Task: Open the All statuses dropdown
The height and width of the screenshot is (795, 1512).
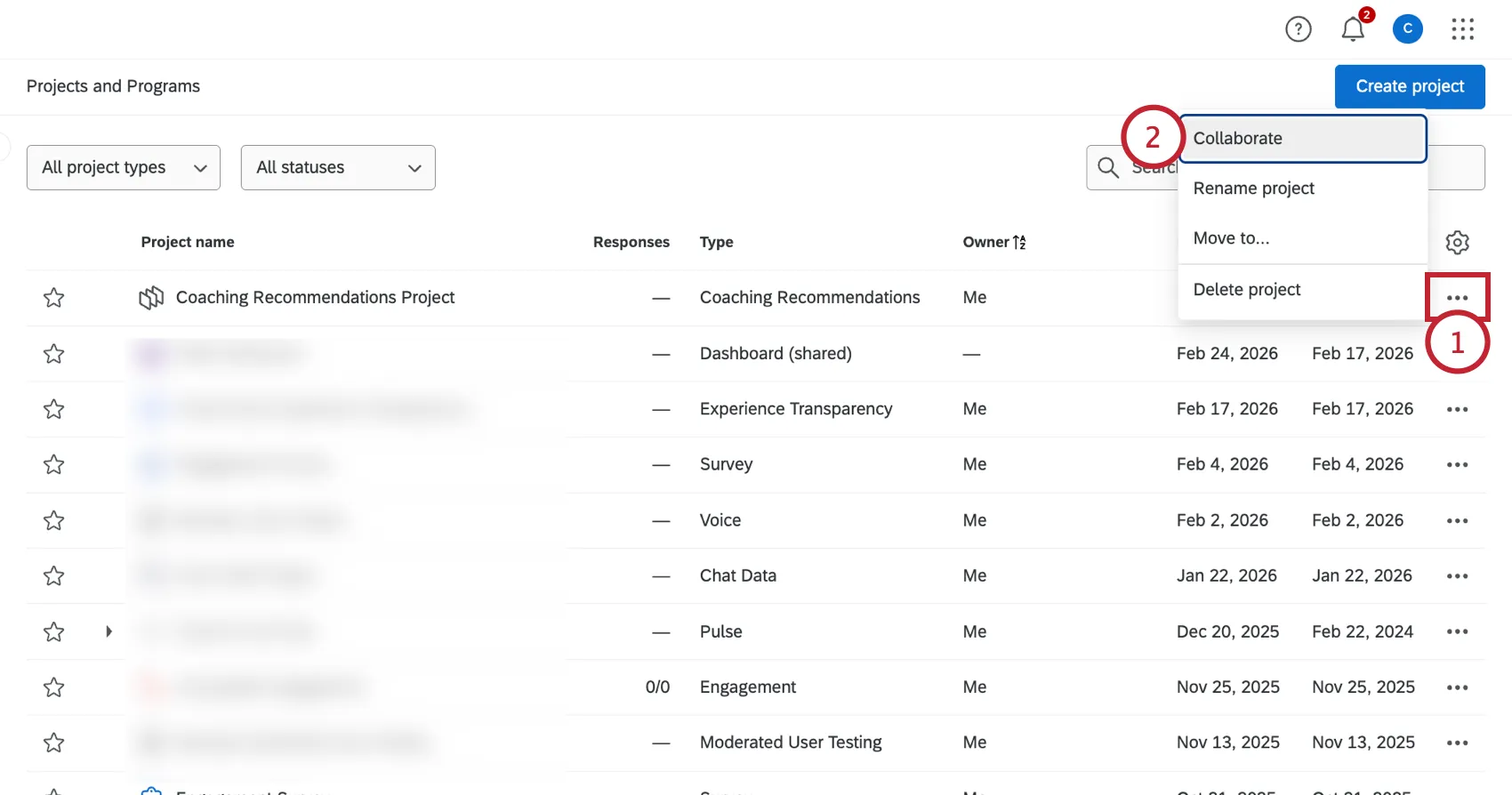Action: [x=338, y=167]
